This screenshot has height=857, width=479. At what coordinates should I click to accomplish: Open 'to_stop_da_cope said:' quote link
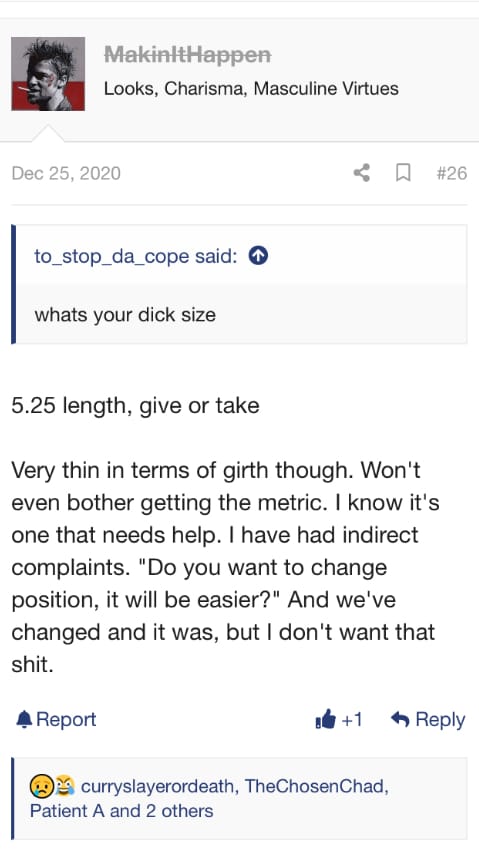point(136,256)
